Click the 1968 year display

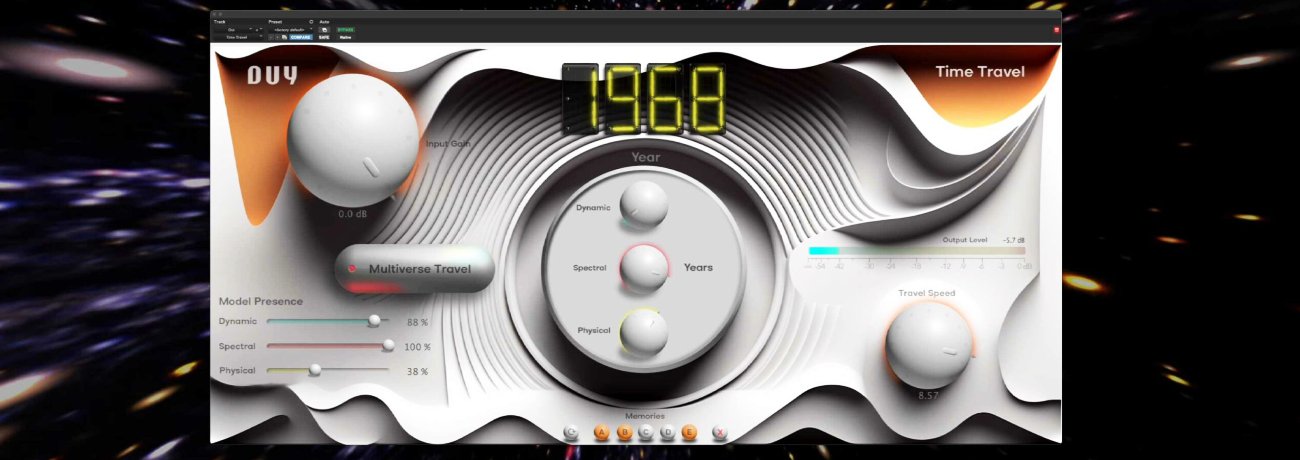(x=644, y=98)
